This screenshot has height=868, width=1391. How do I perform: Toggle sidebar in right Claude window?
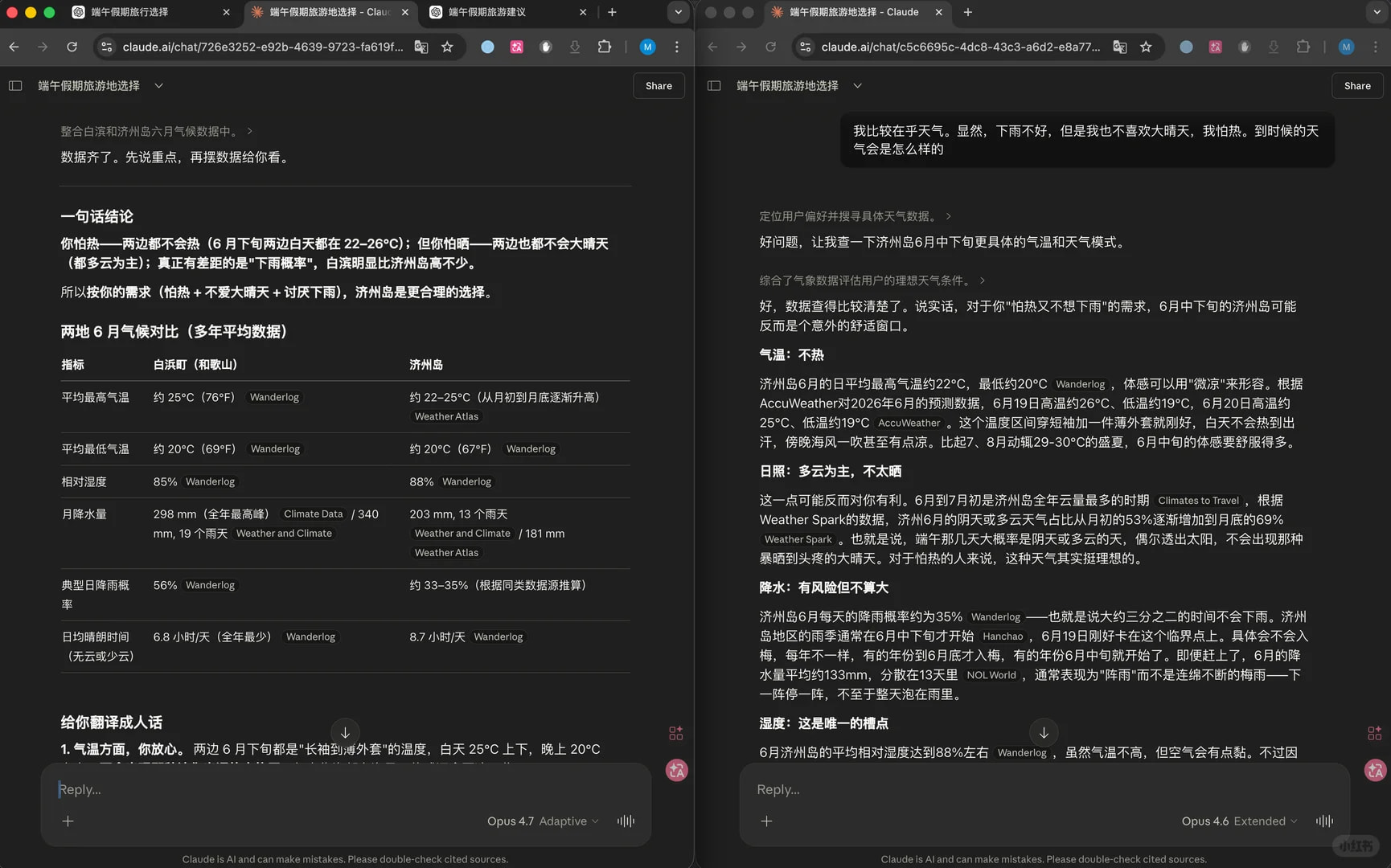point(714,85)
